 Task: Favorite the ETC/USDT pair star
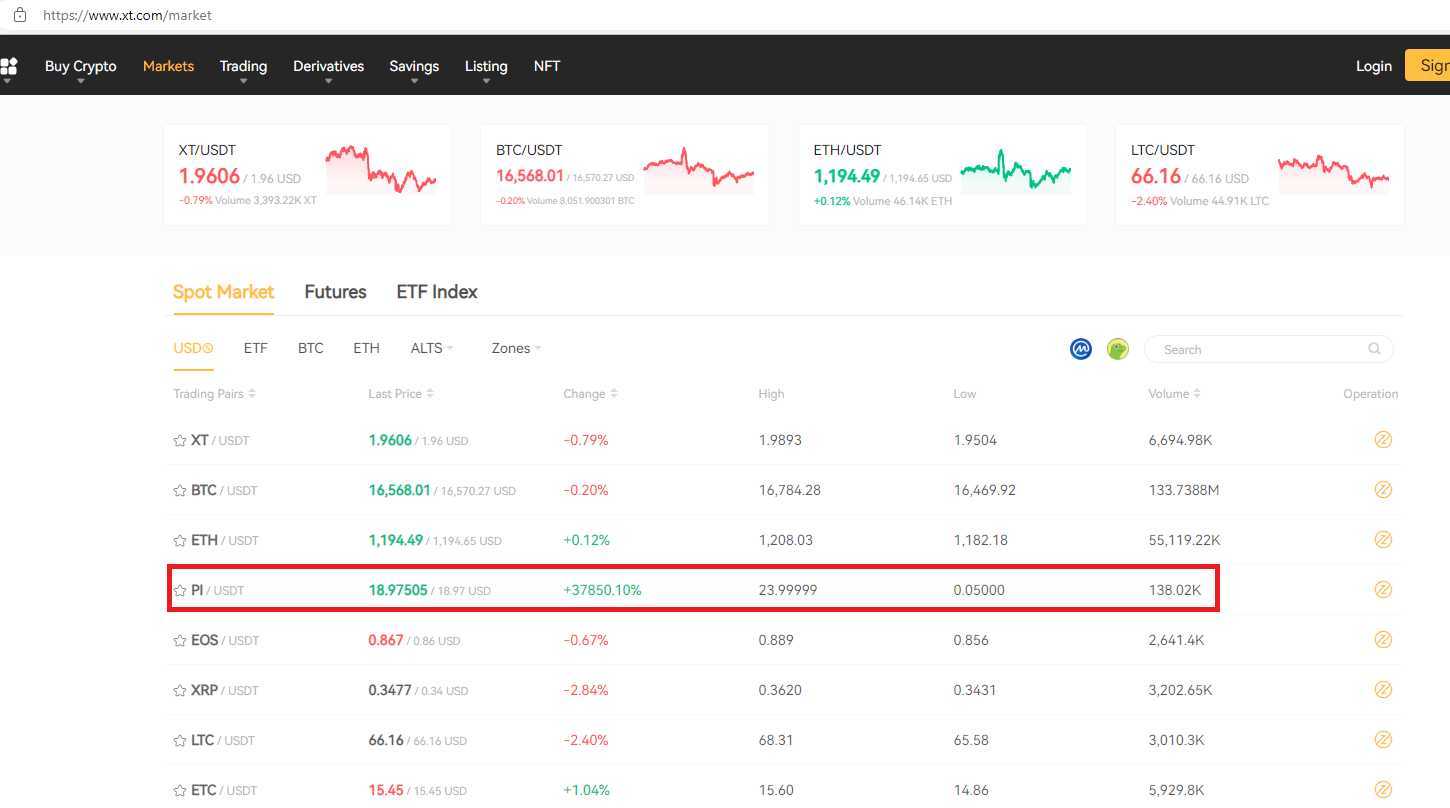180,790
